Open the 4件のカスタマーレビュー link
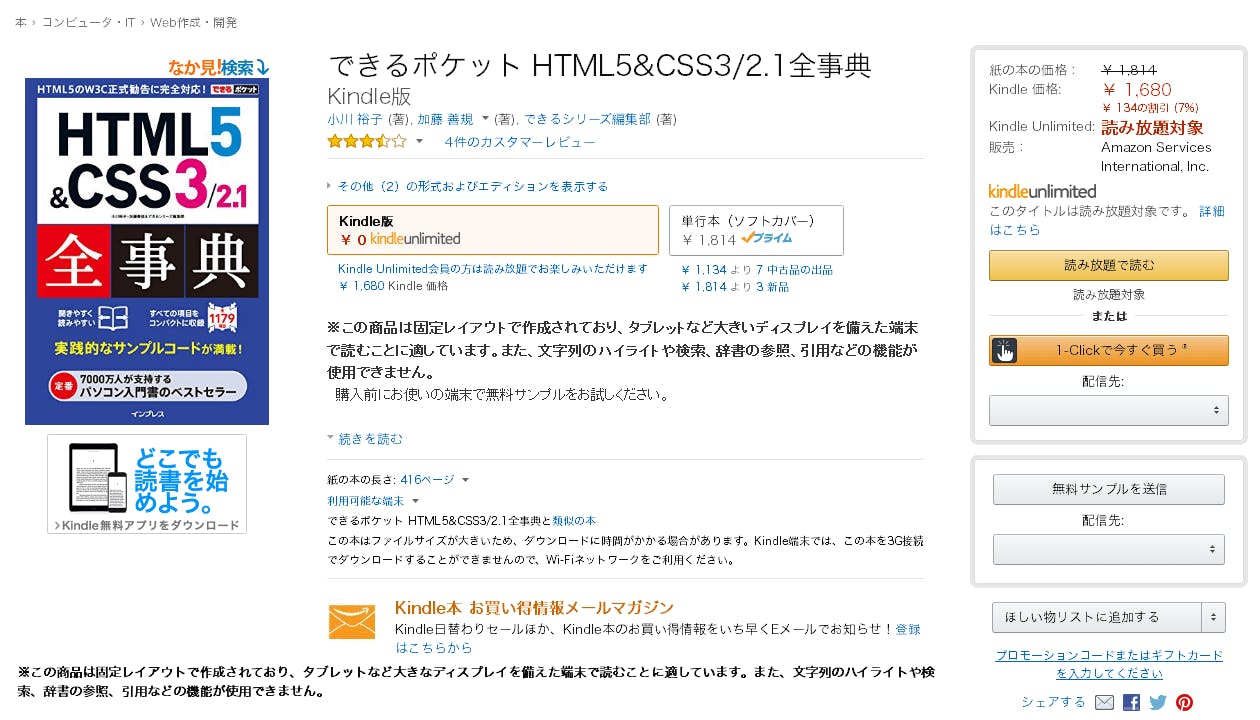This screenshot has width=1260, height=720. (x=520, y=142)
